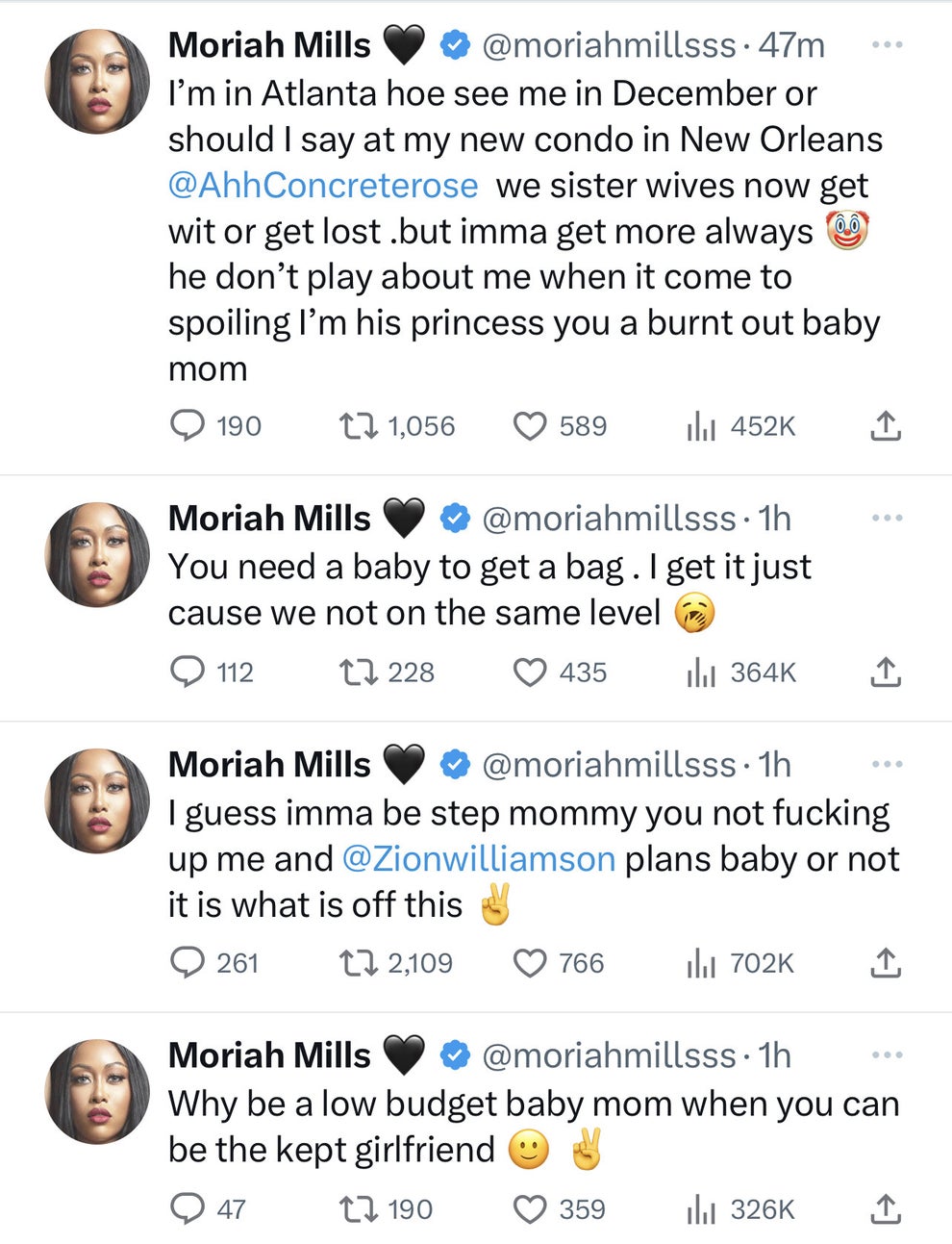
Task: Open the @AhhConcreterose profile link
Action: tap(322, 185)
